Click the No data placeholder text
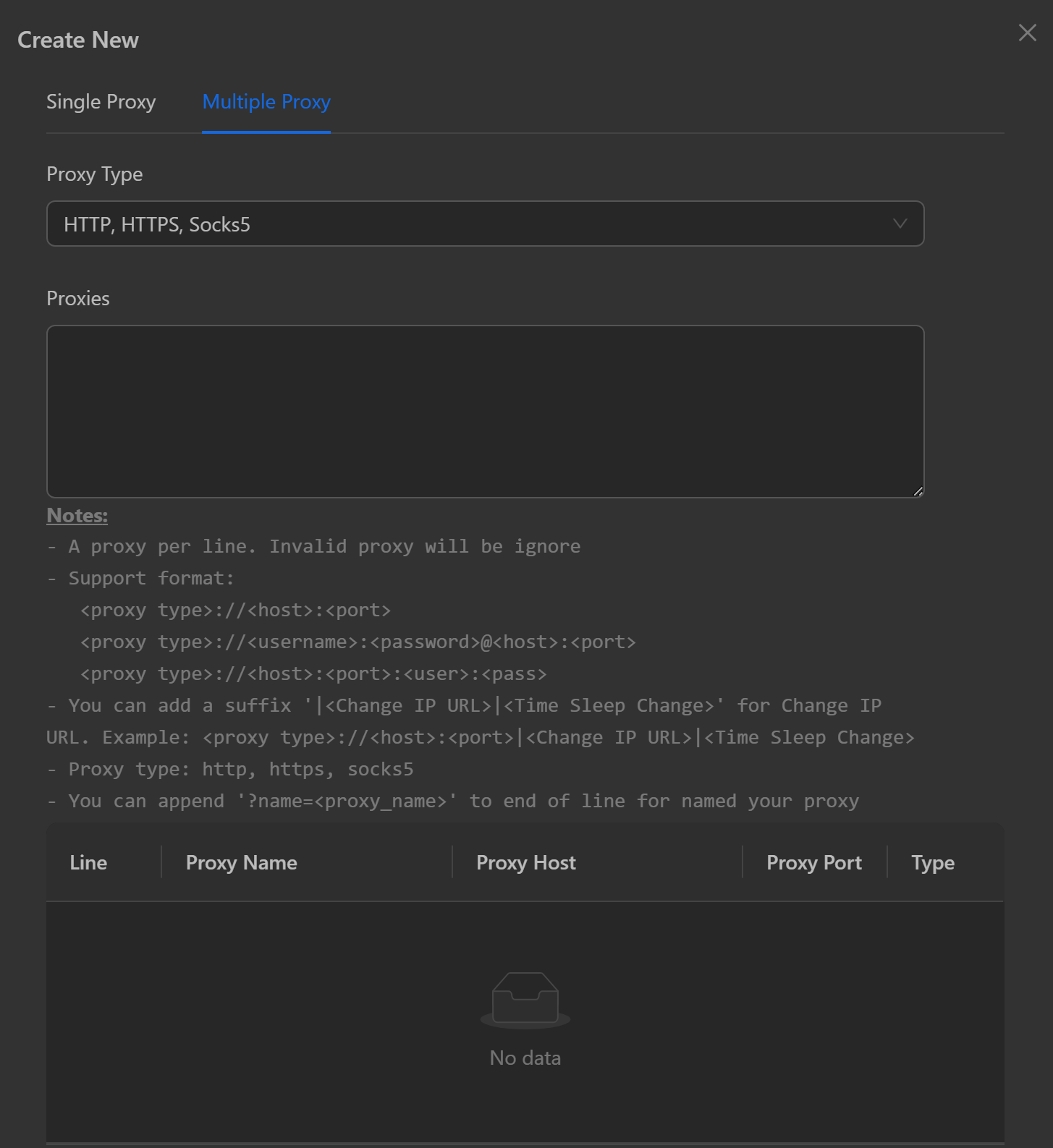The image size is (1053, 1148). (525, 1058)
